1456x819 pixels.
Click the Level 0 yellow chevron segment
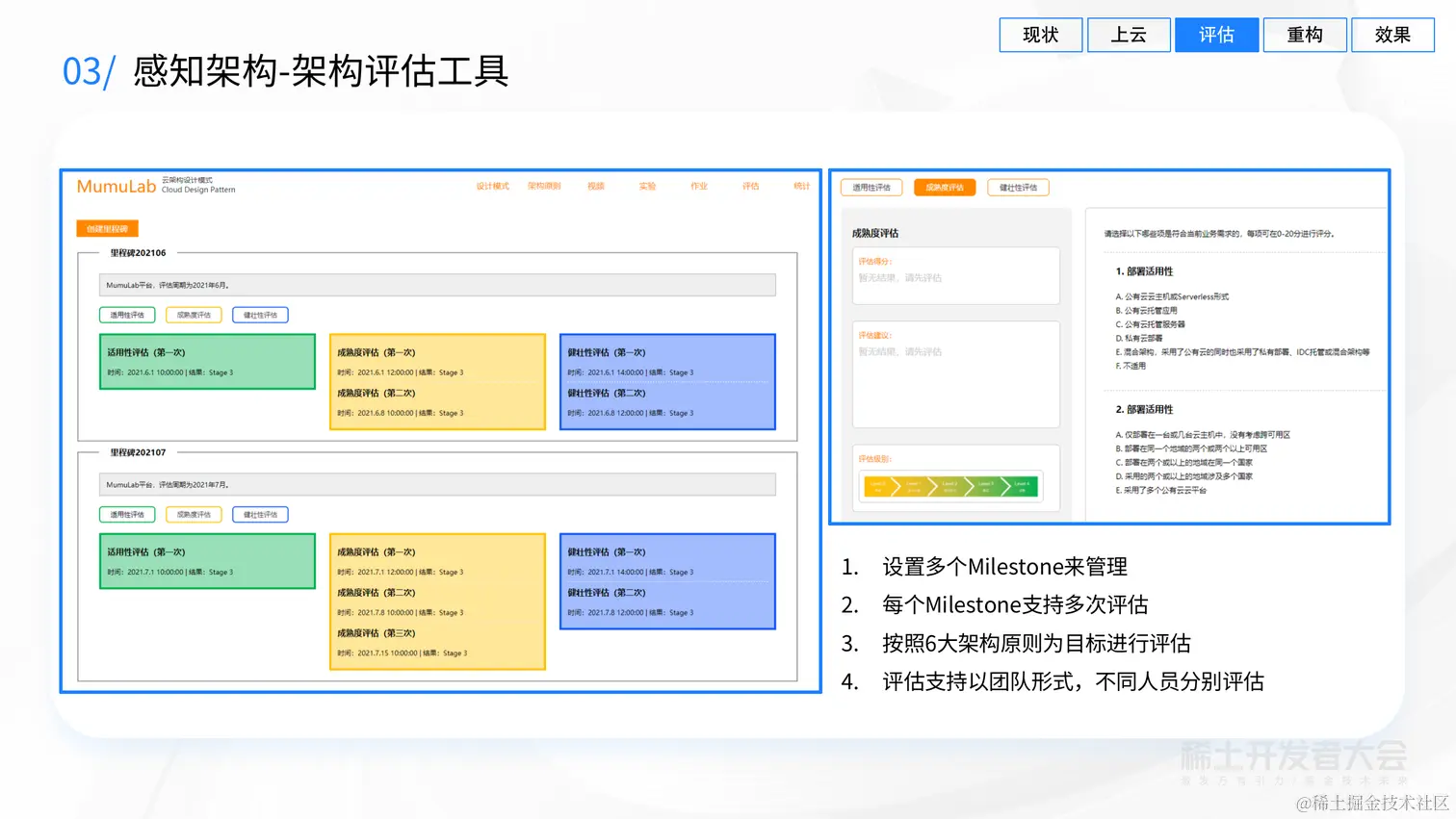point(878,486)
